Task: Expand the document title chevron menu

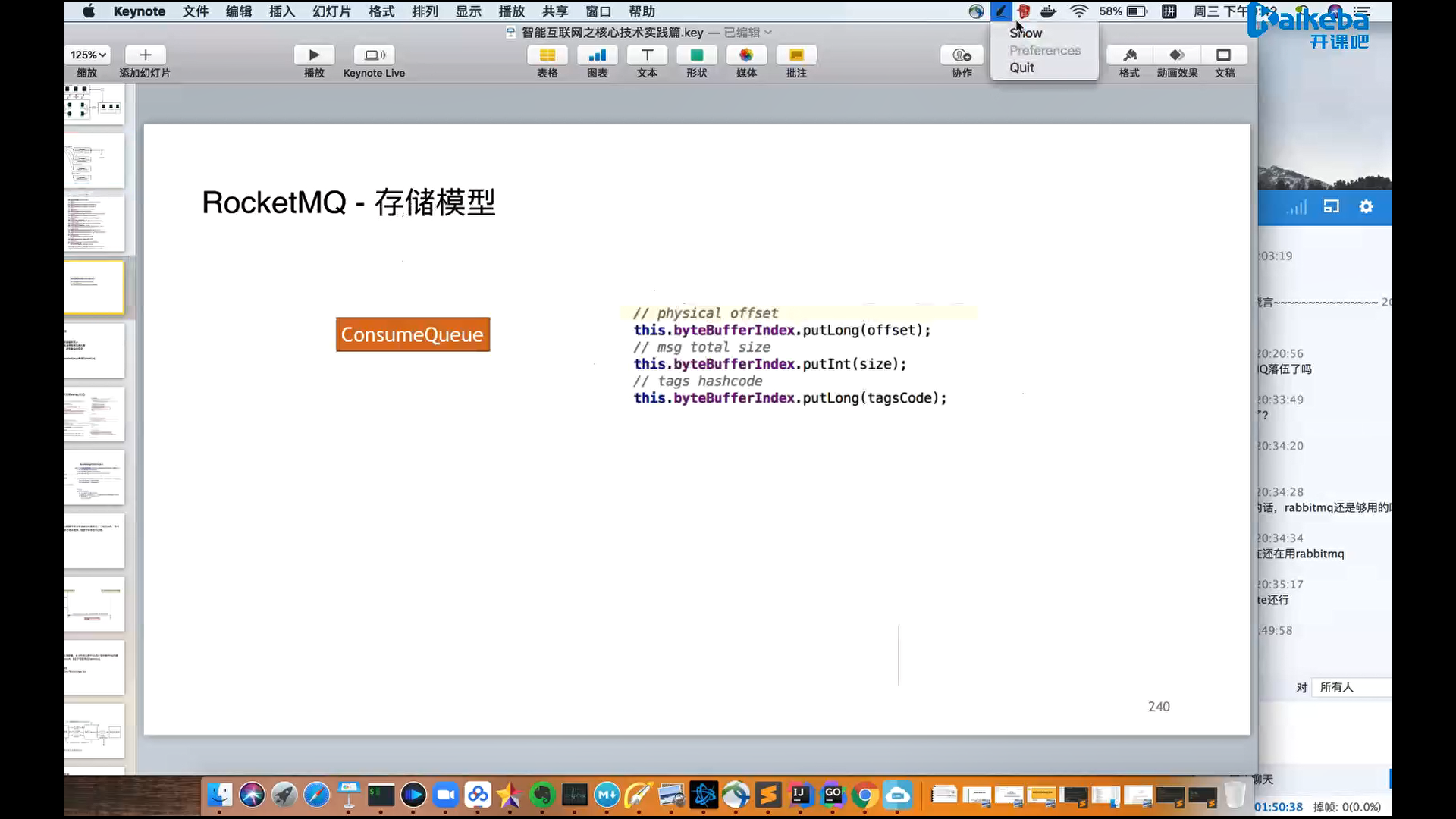Action: tap(768, 33)
